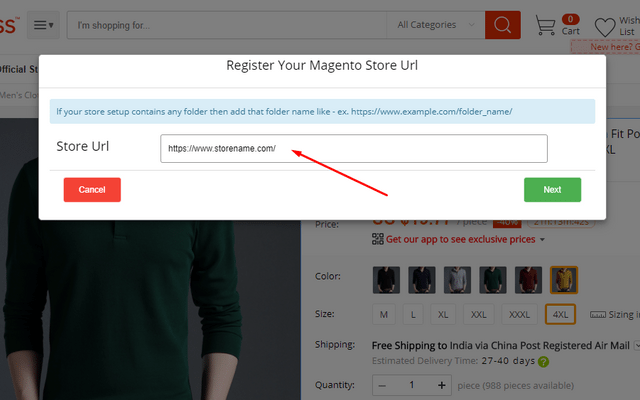Choose size 4XL
640x400 pixels.
pos(560,314)
